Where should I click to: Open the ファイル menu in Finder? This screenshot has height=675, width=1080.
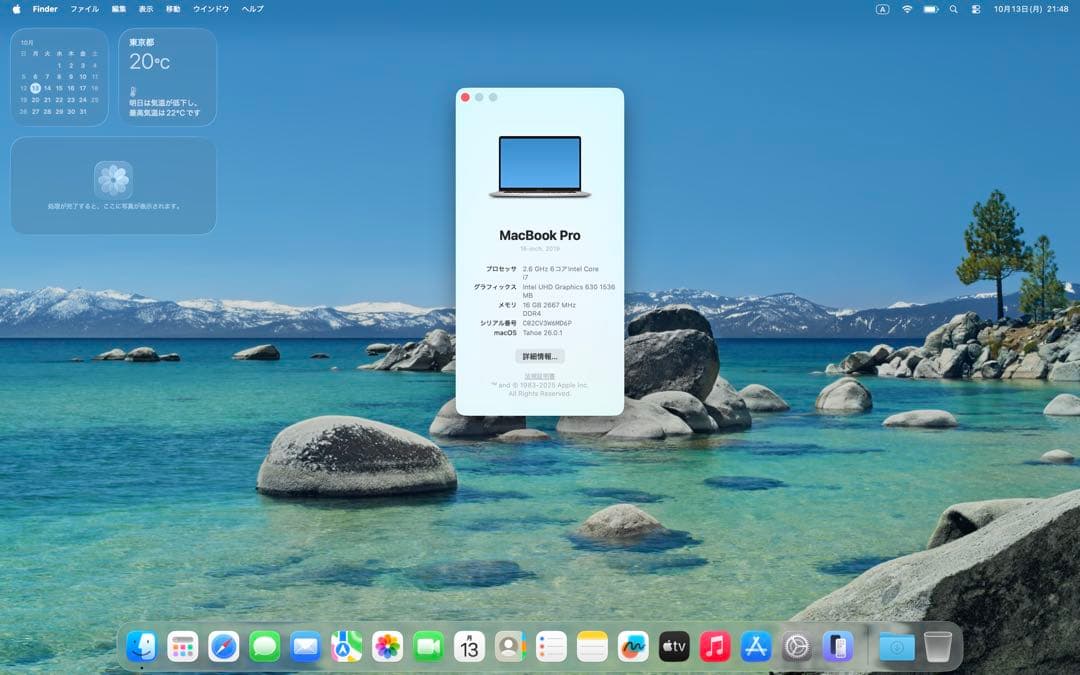[x=85, y=9]
